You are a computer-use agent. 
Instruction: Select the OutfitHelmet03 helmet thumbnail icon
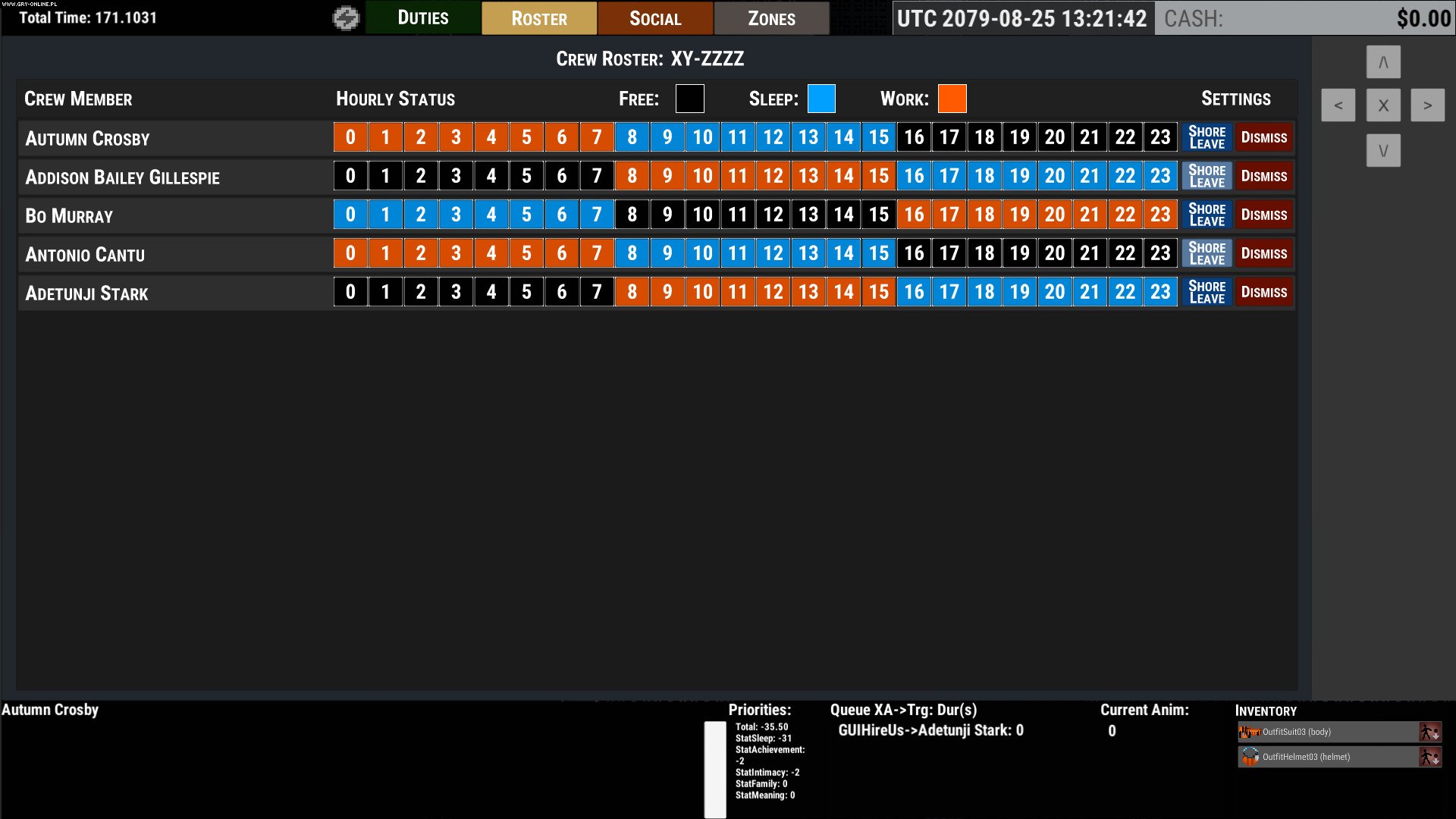click(1248, 757)
